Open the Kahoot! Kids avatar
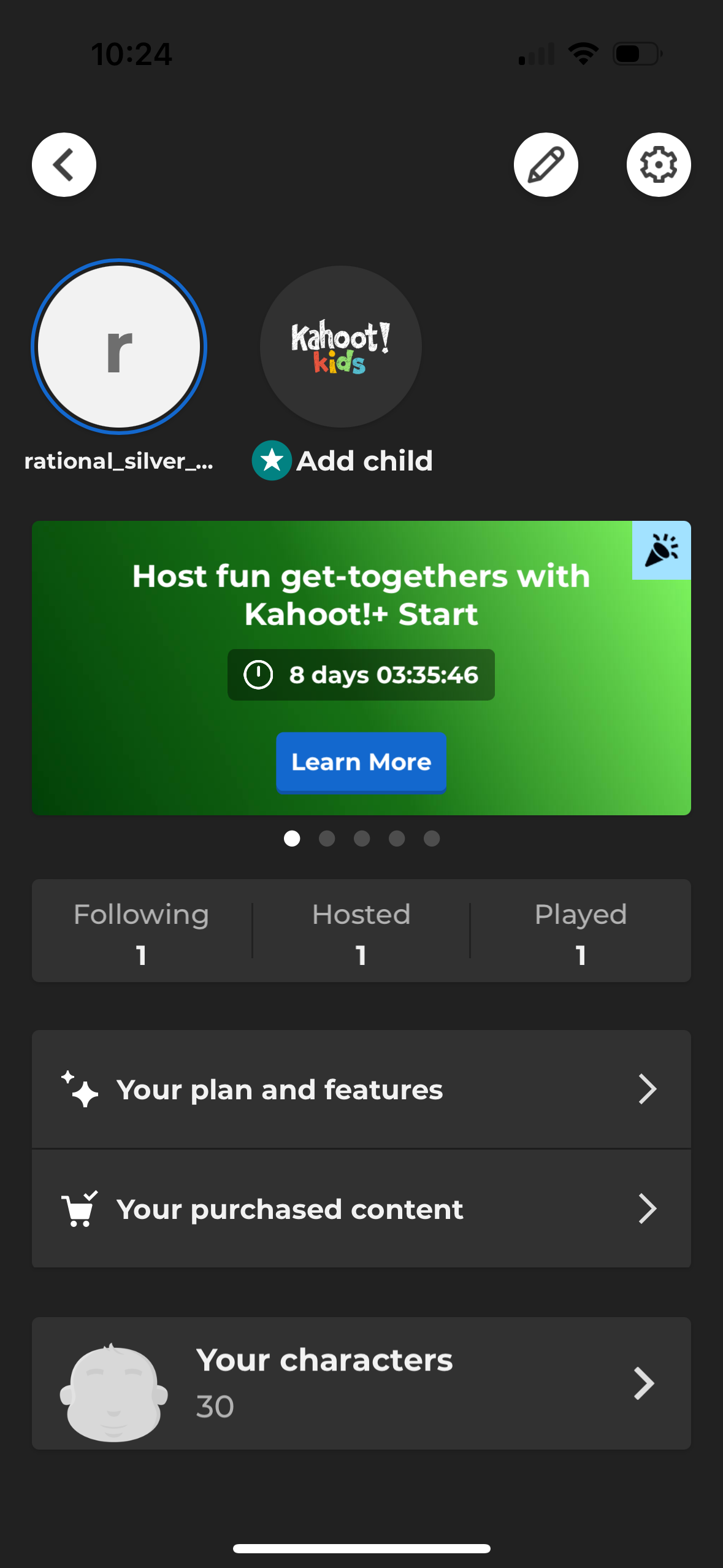723x1568 pixels. click(x=340, y=347)
